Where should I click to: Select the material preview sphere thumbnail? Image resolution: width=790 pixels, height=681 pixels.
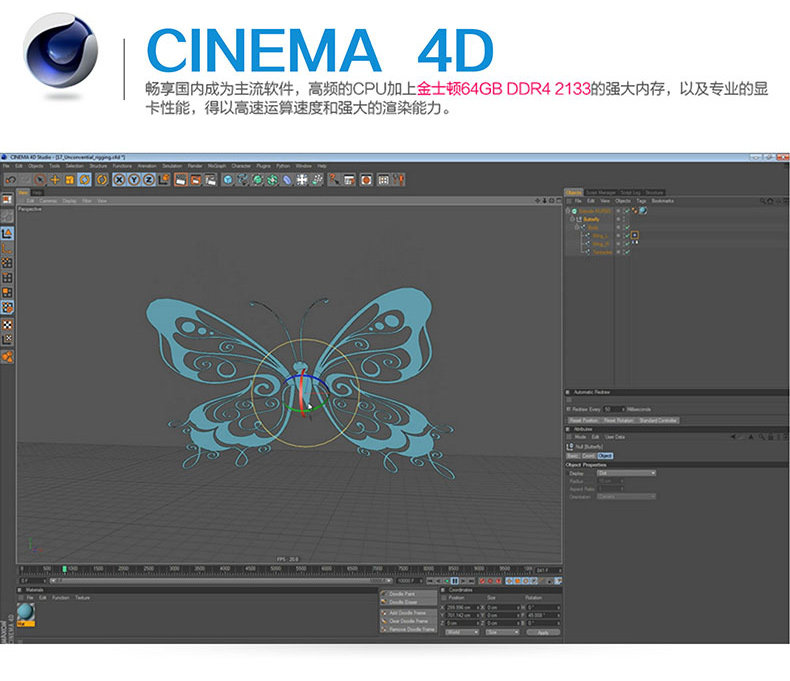[26, 612]
